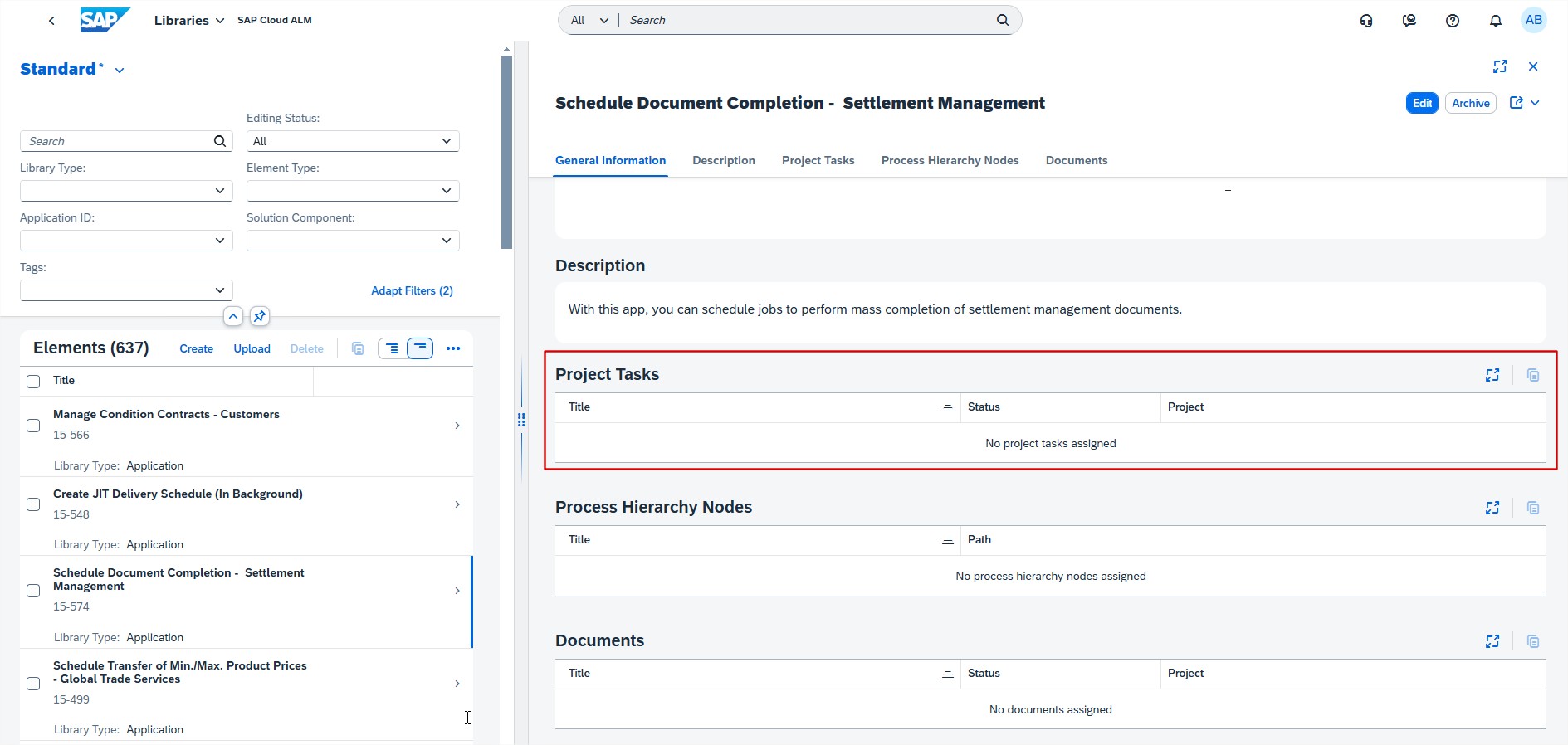
Task: Pin the filter bar header
Action: 260,316
